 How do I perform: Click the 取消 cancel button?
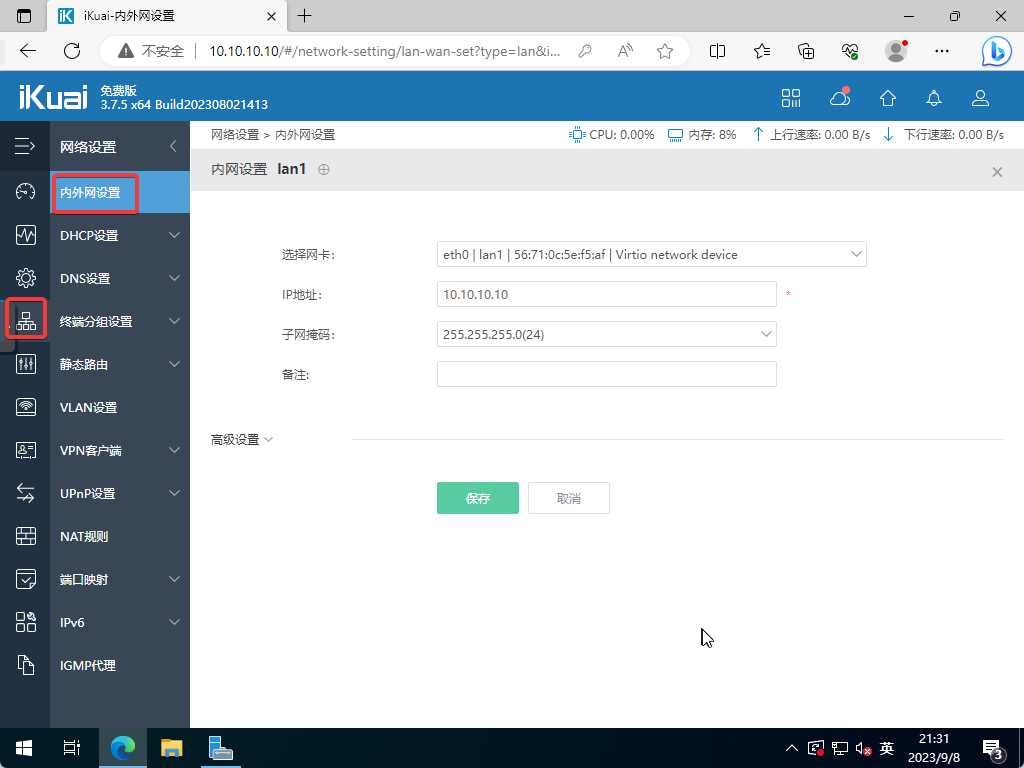pyautogui.click(x=568, y=498)
